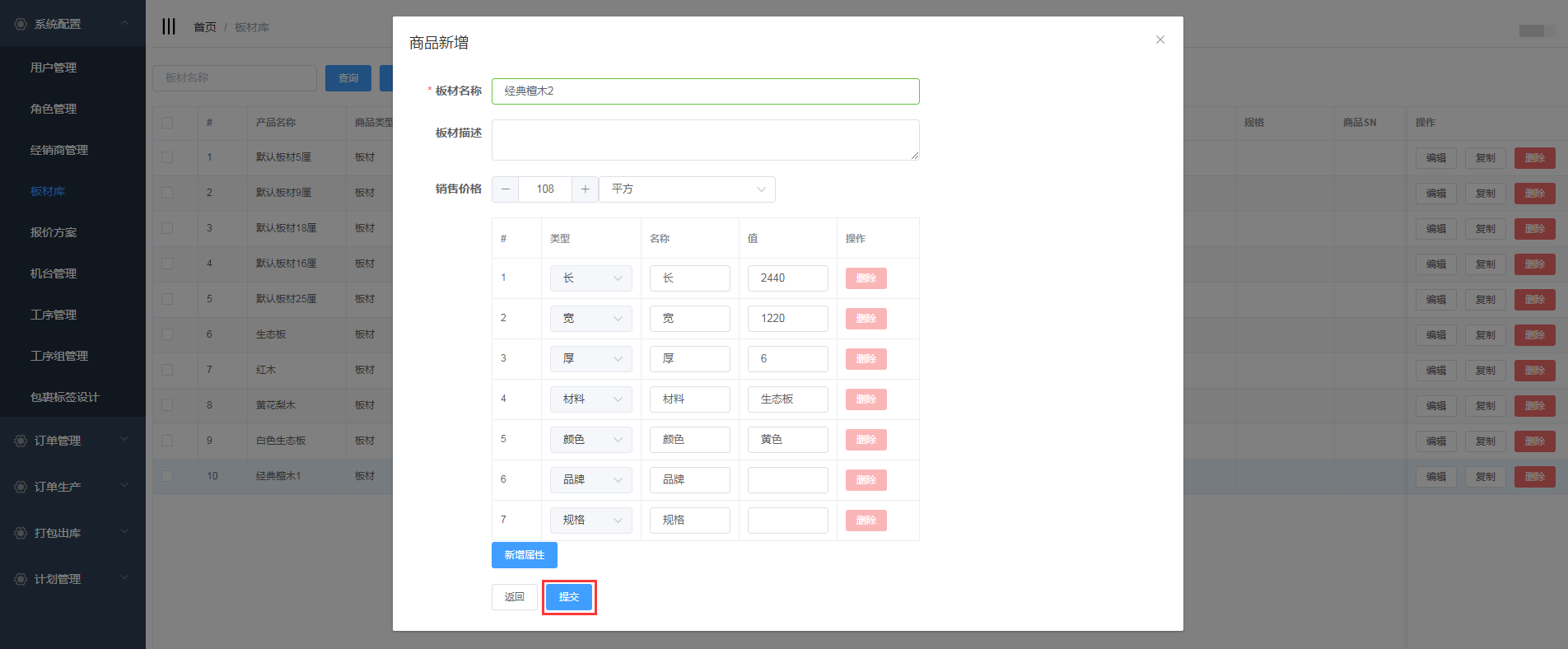Click the minus icon to decrease price
Image resolution: width=1568 pixels, height=649 pixels.
pyautogui.click(x=506, y=189)
